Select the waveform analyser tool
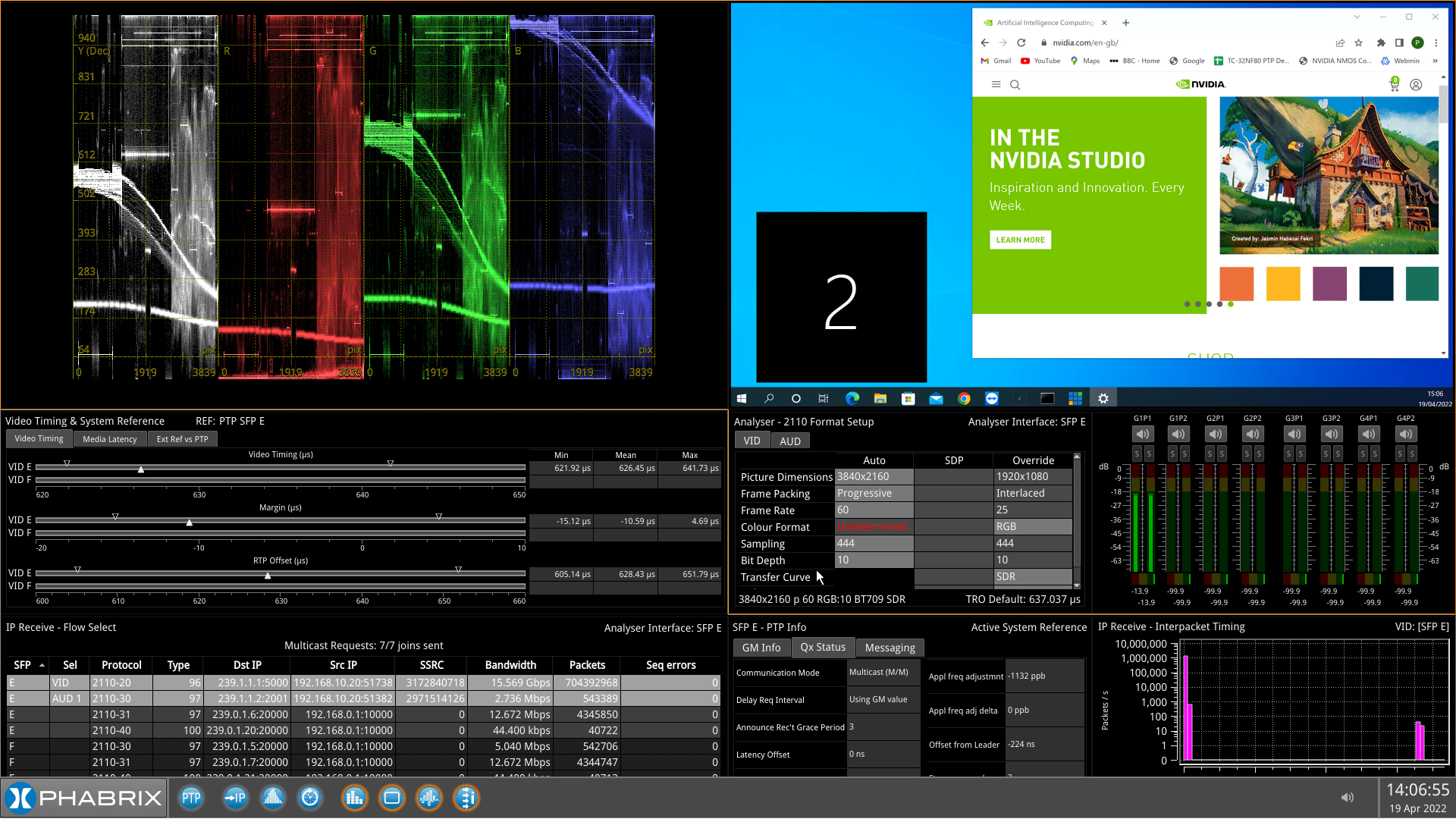Screen dimensions: 1456x819 tap(428, 798)
